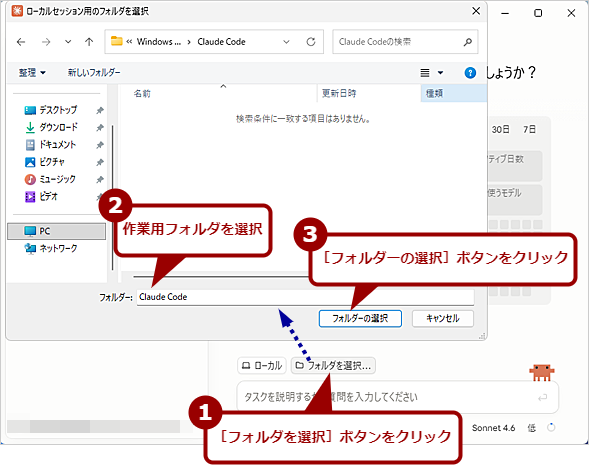Click the pin icon beside ピクチャ

click(x=100, y=162)
